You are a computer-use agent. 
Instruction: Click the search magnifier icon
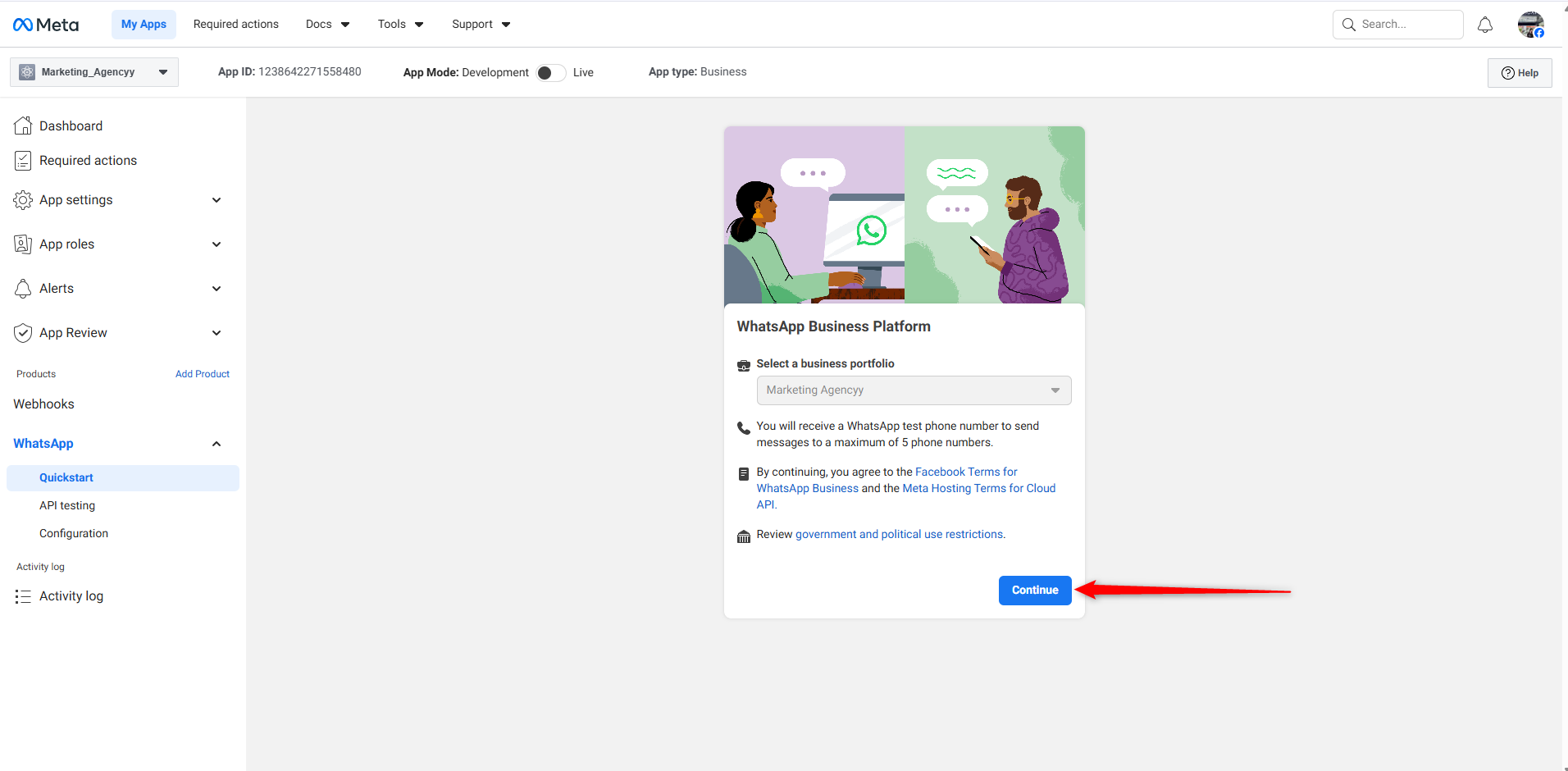[1349, 25]
